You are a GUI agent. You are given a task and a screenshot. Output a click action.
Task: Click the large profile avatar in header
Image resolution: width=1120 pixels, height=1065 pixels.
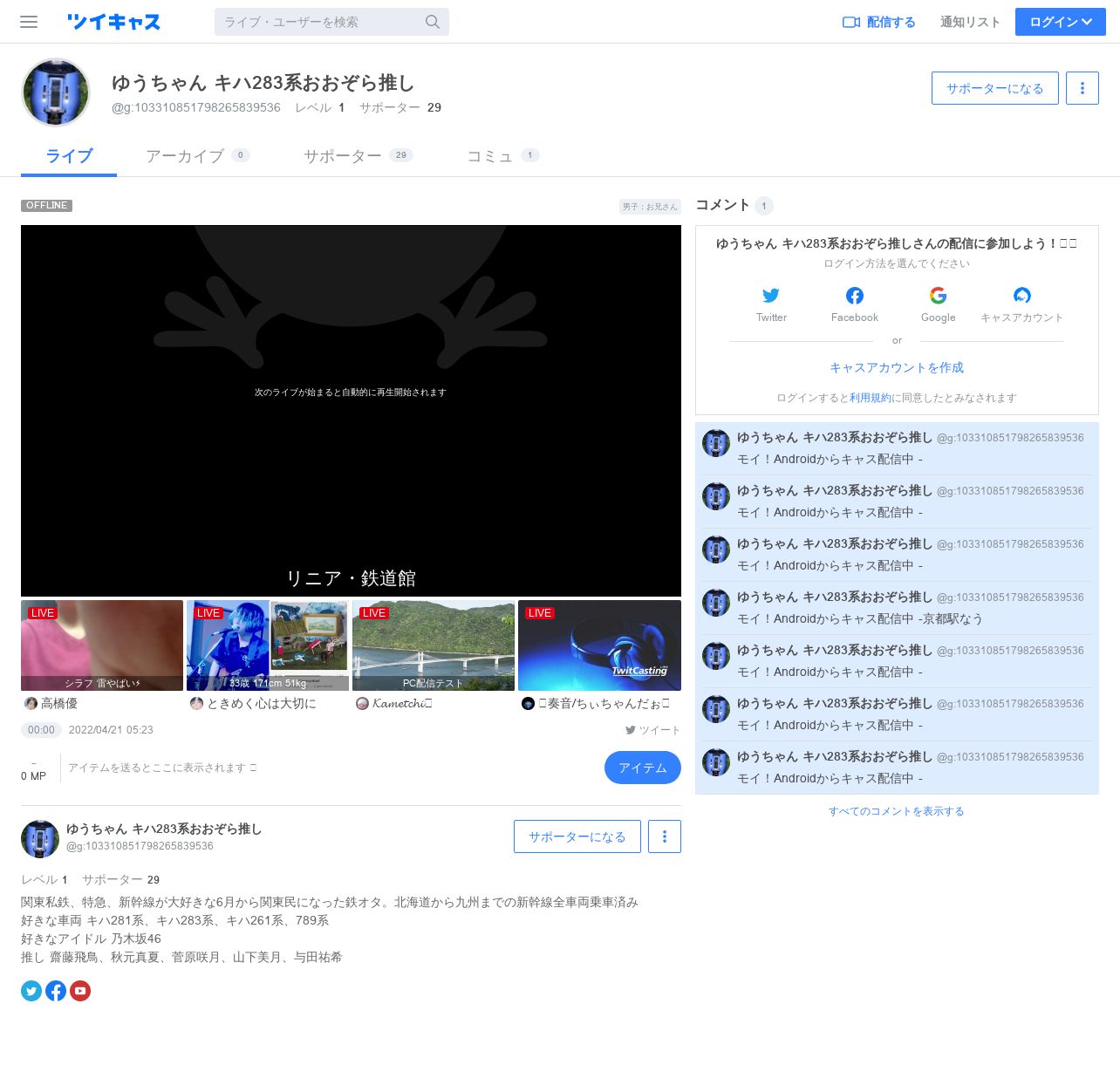click(x=56, y=92)
